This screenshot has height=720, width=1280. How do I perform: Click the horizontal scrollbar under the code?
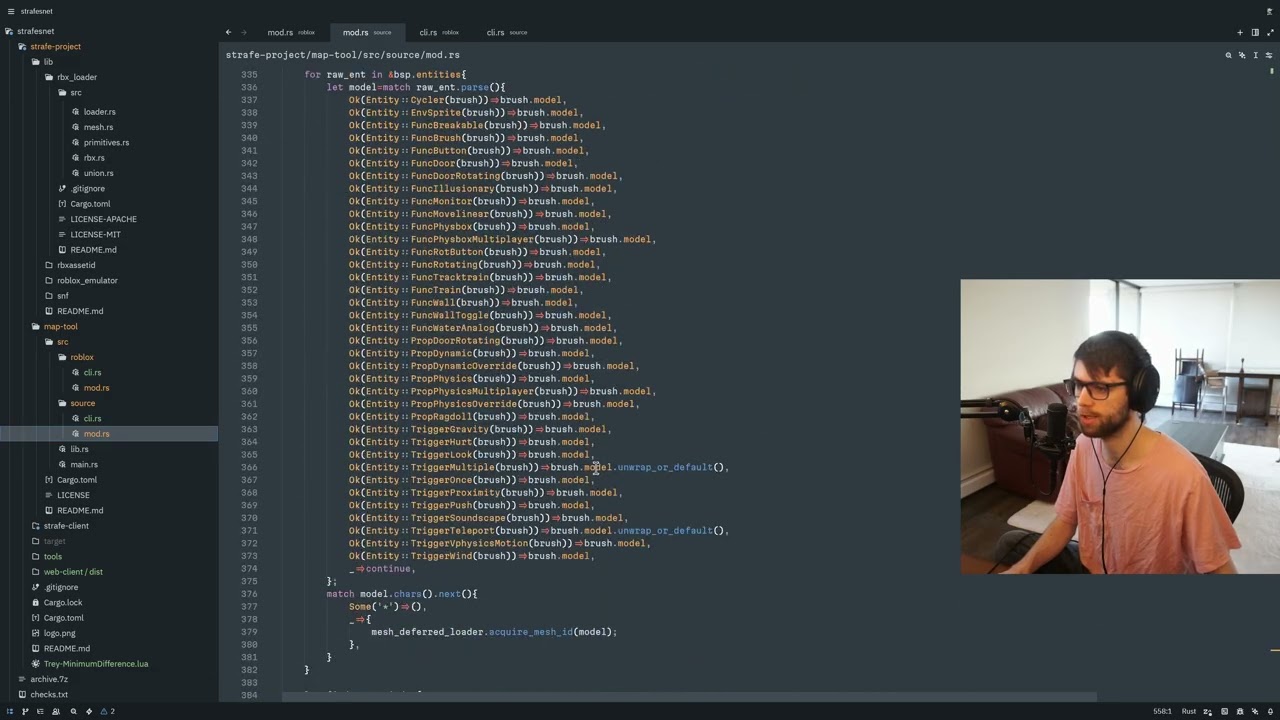click(x=689, y=696)
